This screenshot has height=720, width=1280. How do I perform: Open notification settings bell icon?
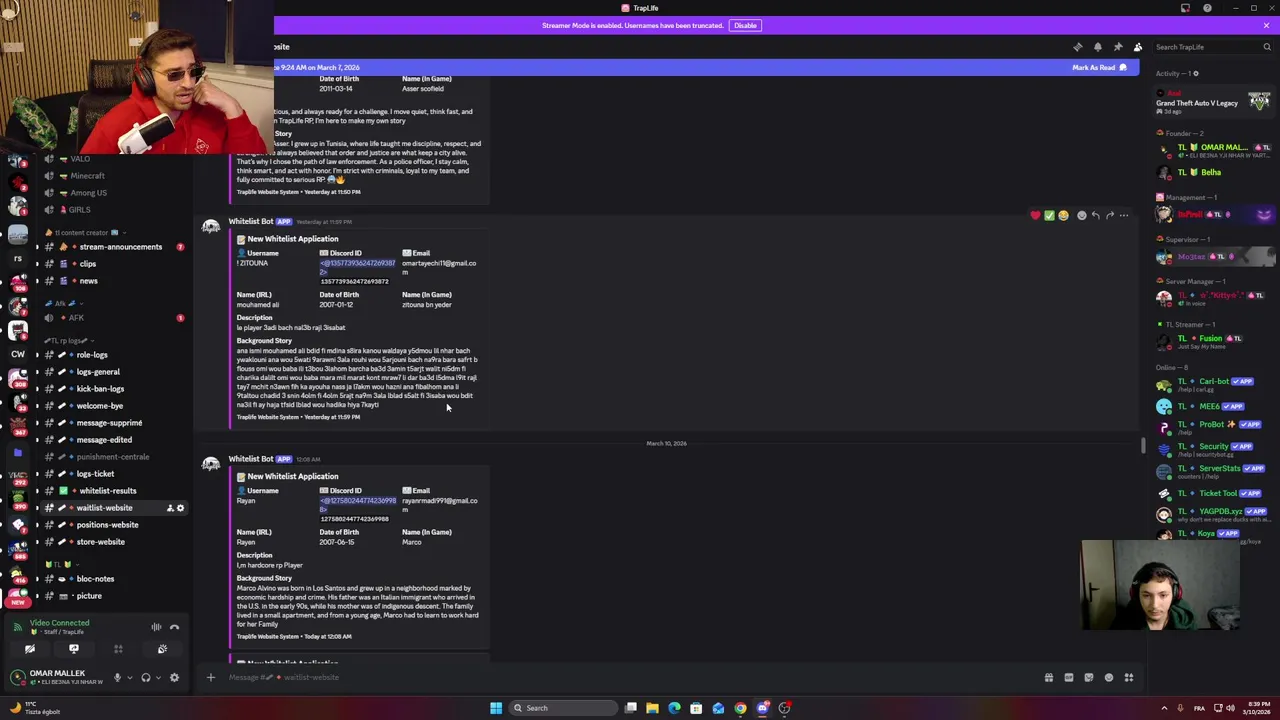pos(1097,47)
